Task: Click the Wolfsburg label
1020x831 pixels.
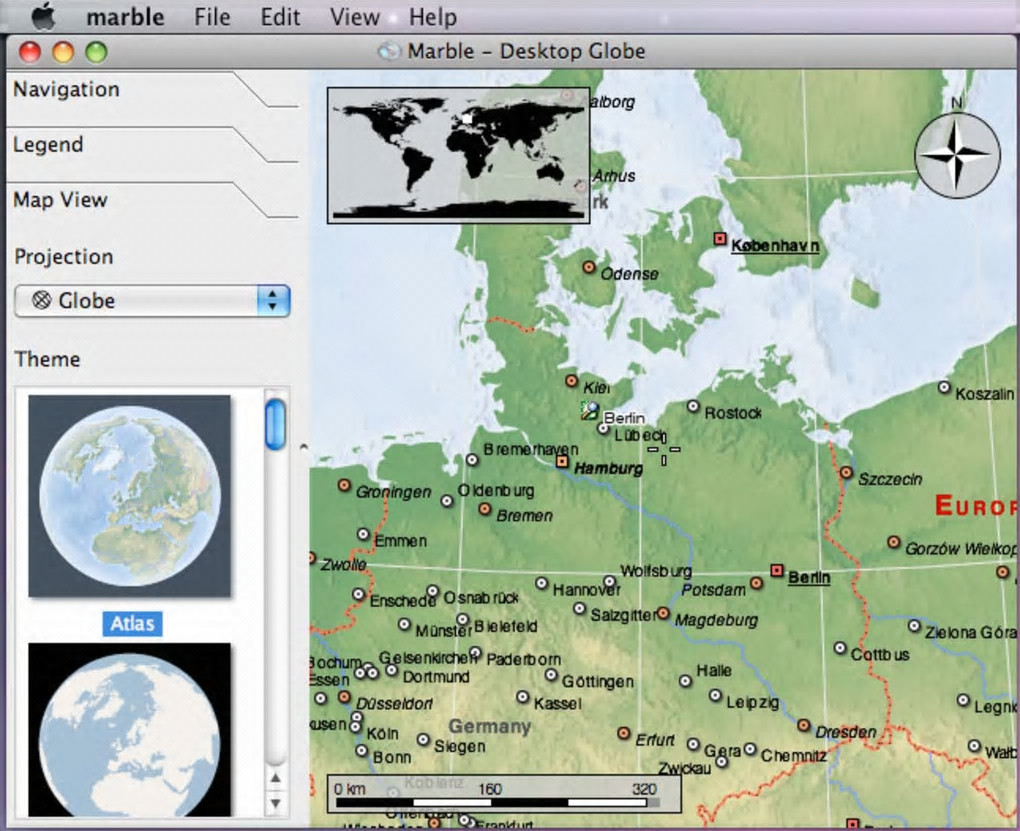Action: (656, 571)
